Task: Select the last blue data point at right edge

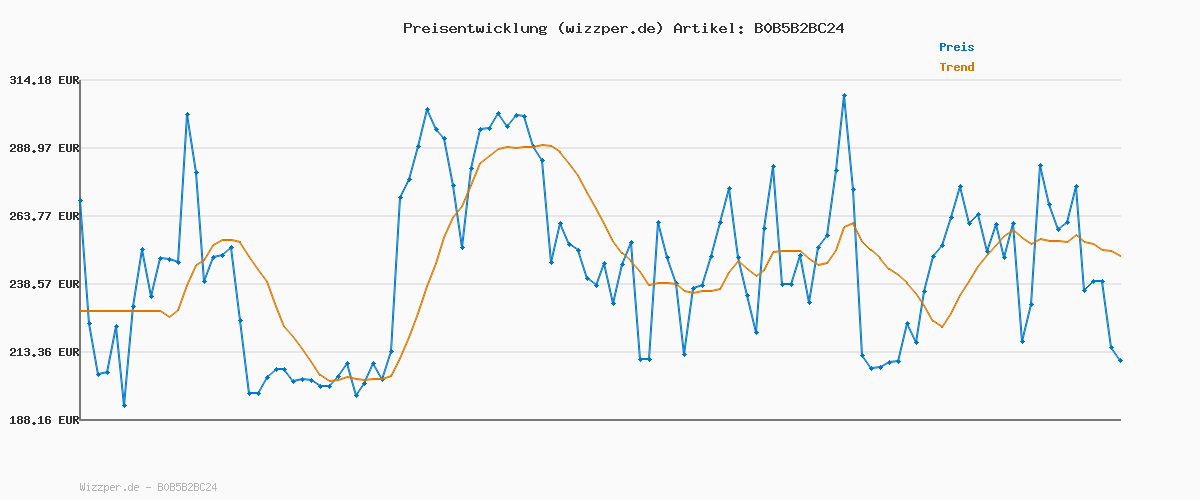Action: pyautogui.click(x=1120, y=360)
